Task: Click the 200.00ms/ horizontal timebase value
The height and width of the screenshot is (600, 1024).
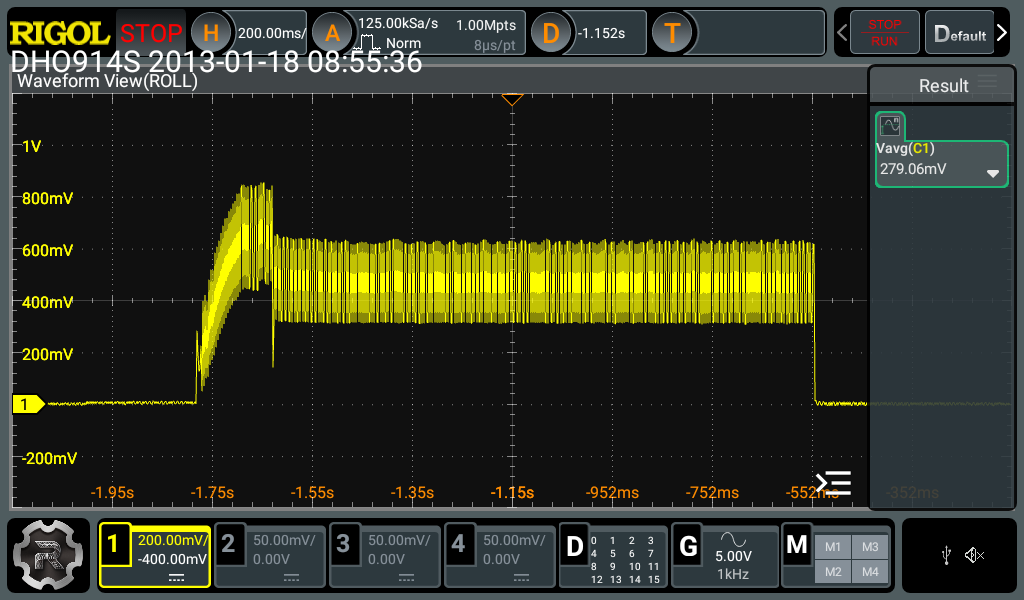Action: pos(271,33)
